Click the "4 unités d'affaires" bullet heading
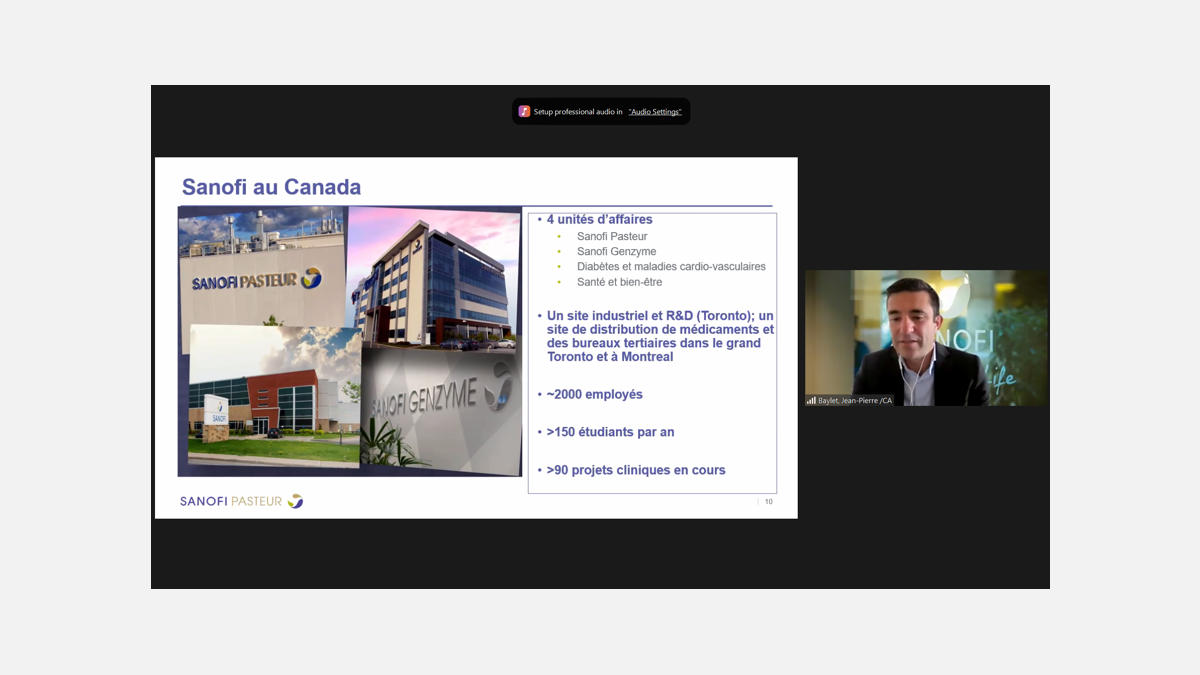This screenshot has width=1200, height=675. [599, 219]
